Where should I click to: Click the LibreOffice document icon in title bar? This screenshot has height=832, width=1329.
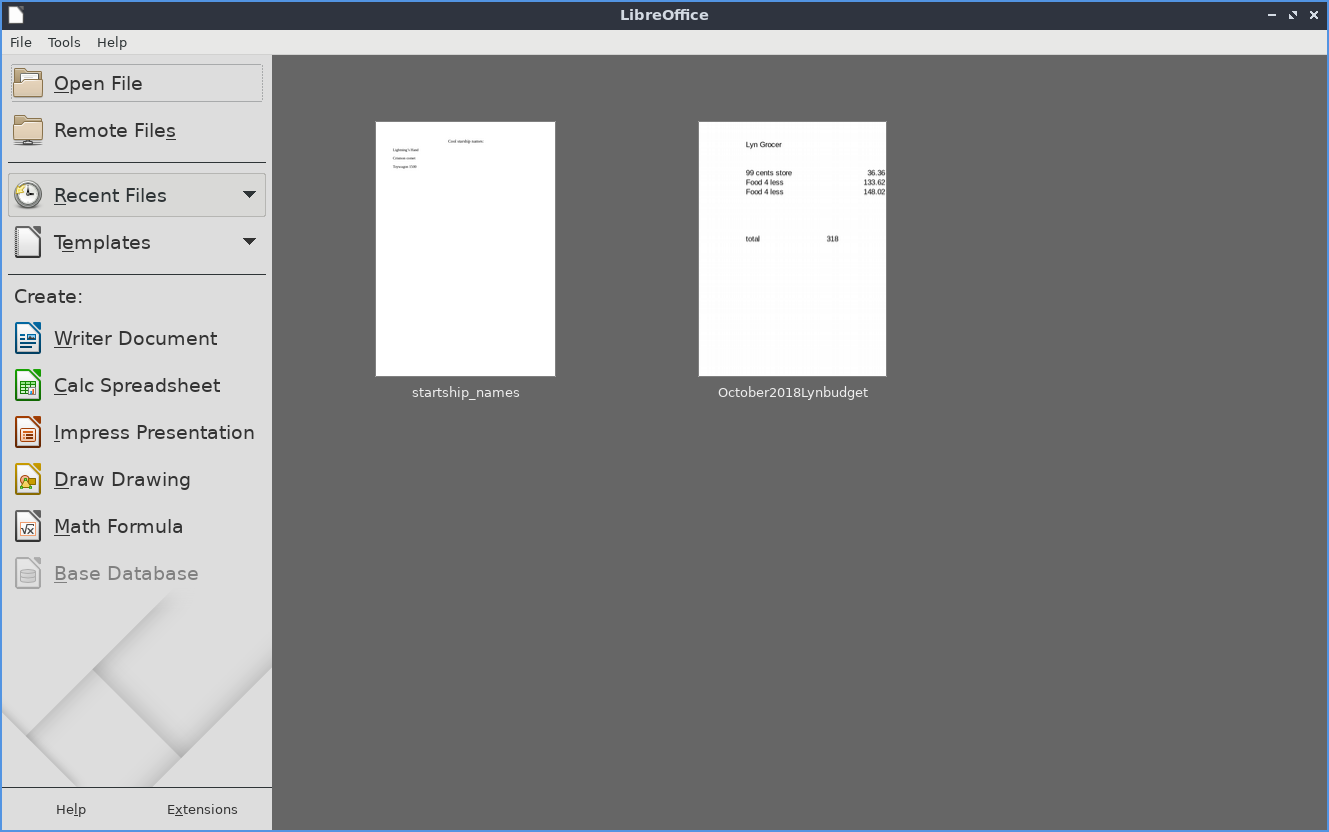click(16, 15)
